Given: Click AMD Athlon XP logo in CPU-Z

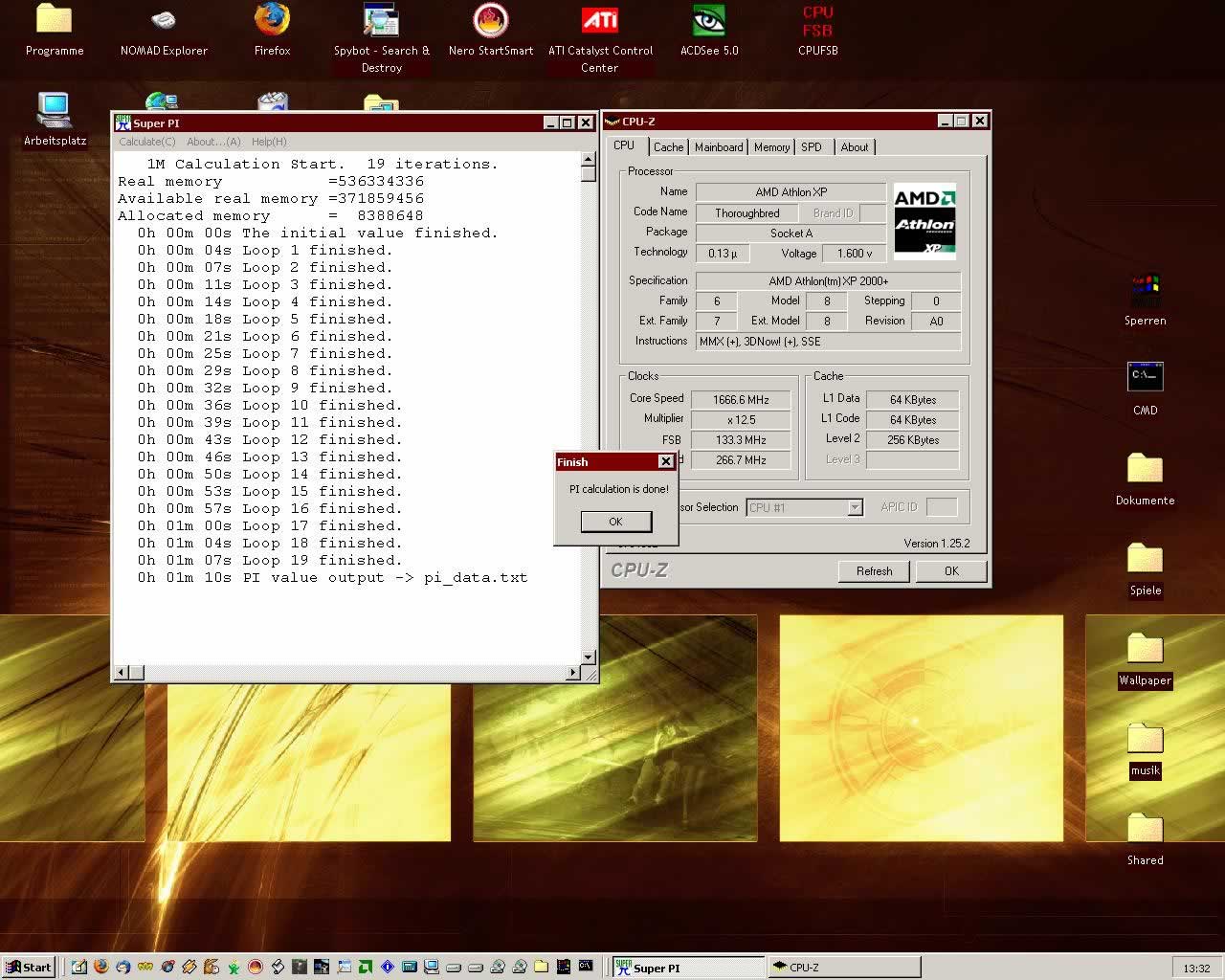Looking at the screenshot, I should click(x=924, y=222).
